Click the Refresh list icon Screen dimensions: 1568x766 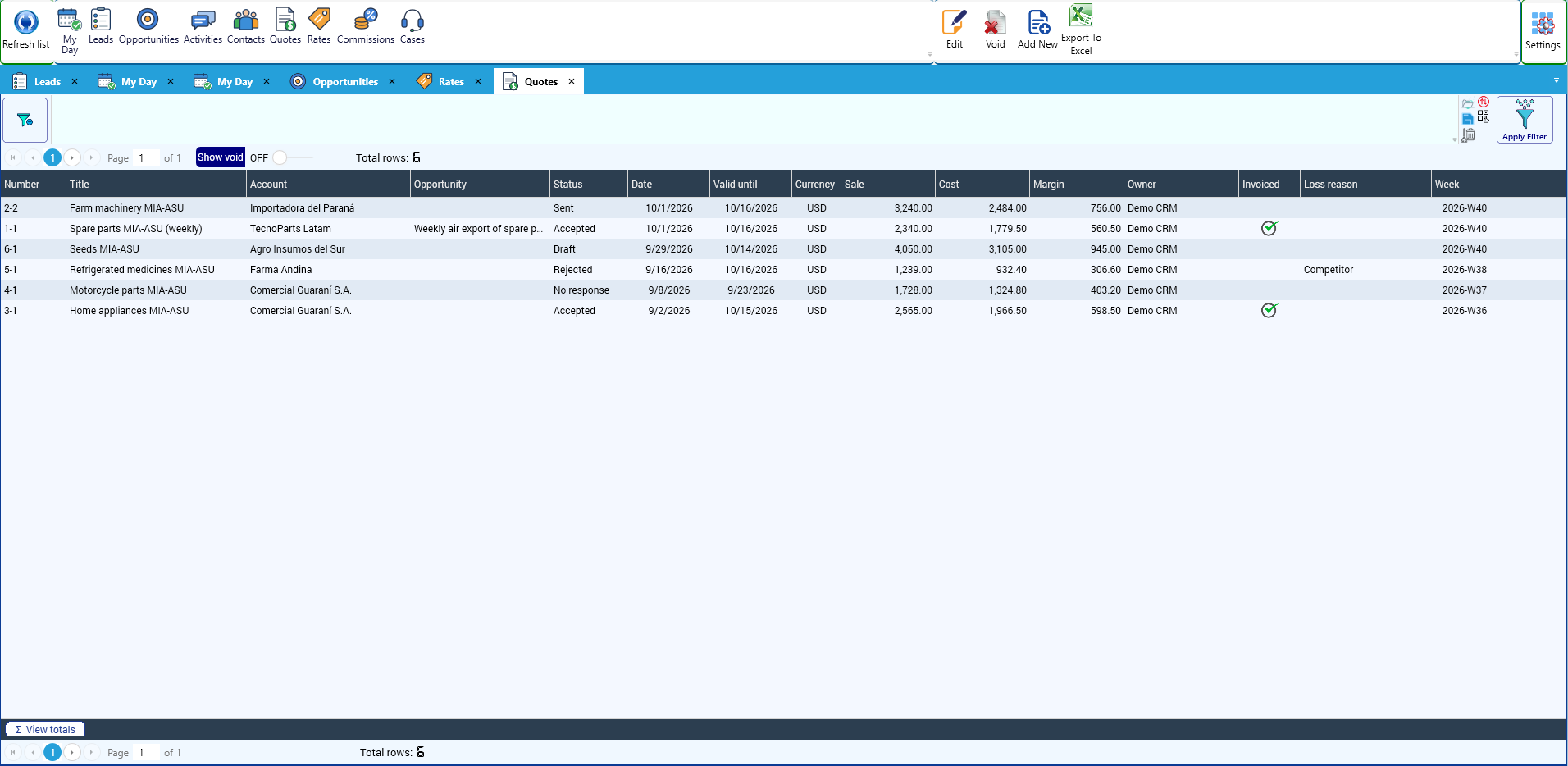[x=26, y=30]
